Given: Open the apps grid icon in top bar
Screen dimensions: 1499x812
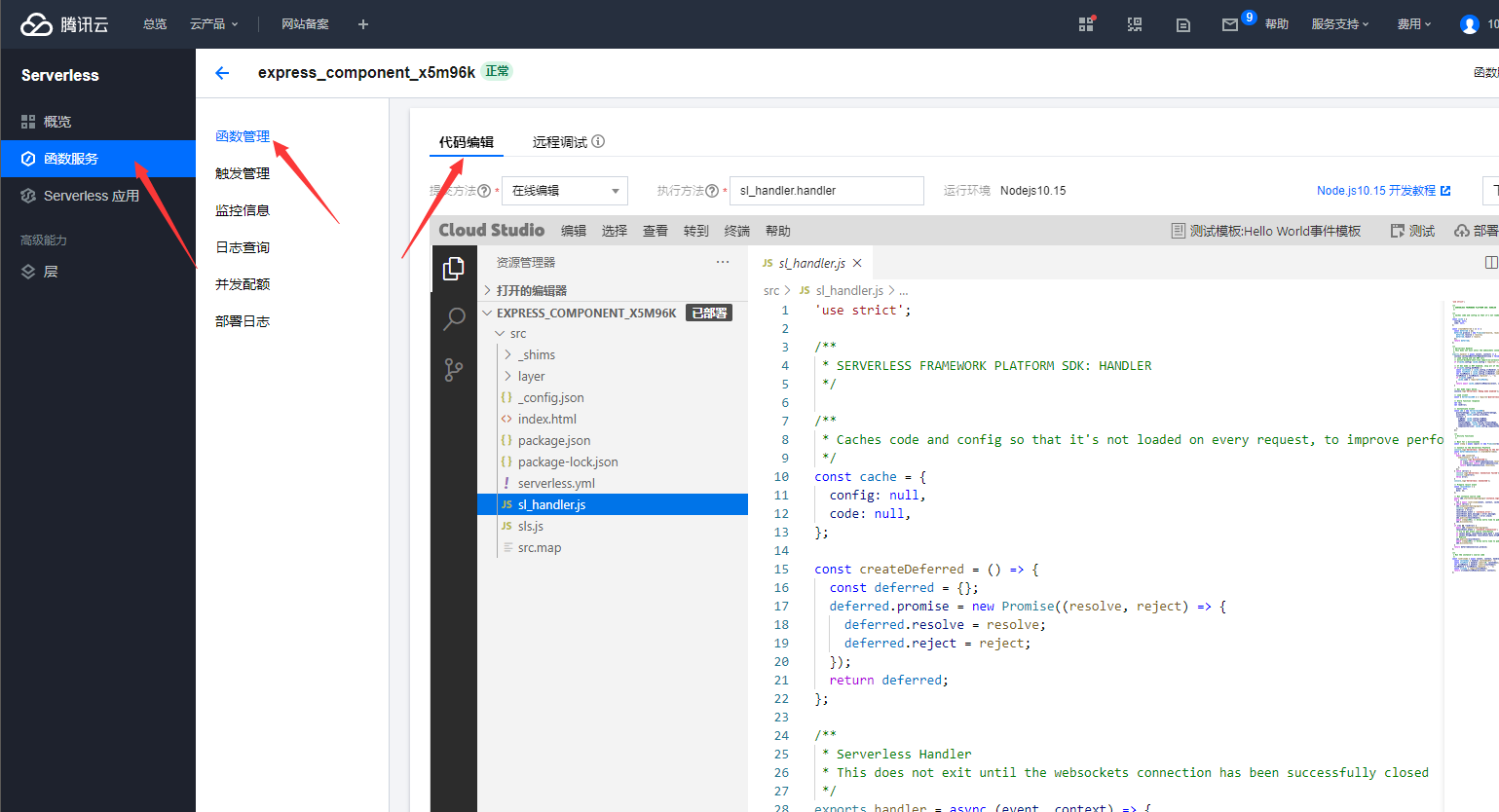Looking at the screenshot, I should coord(1086,24).
